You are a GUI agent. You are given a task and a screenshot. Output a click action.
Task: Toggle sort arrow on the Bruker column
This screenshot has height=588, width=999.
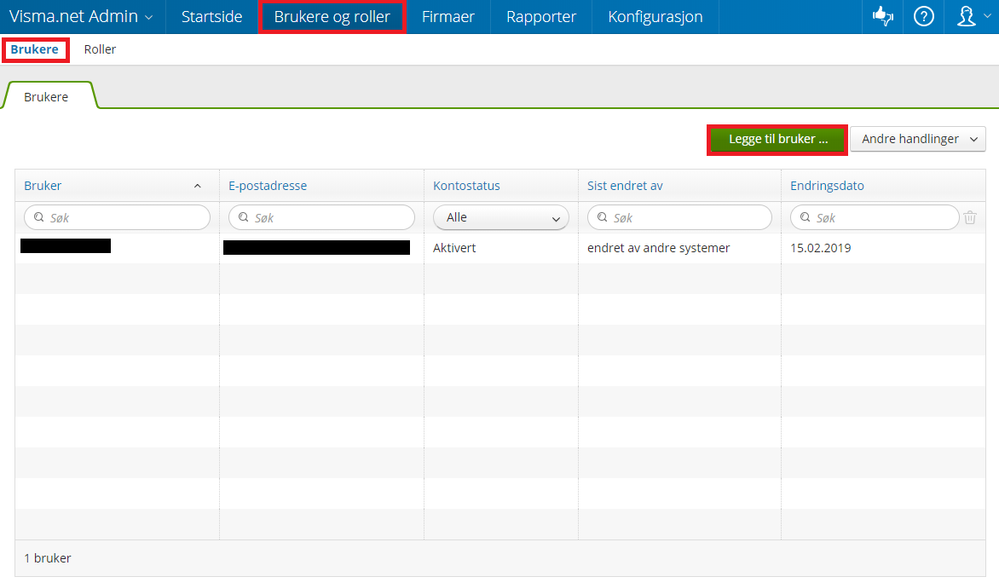tap(198, 186)
